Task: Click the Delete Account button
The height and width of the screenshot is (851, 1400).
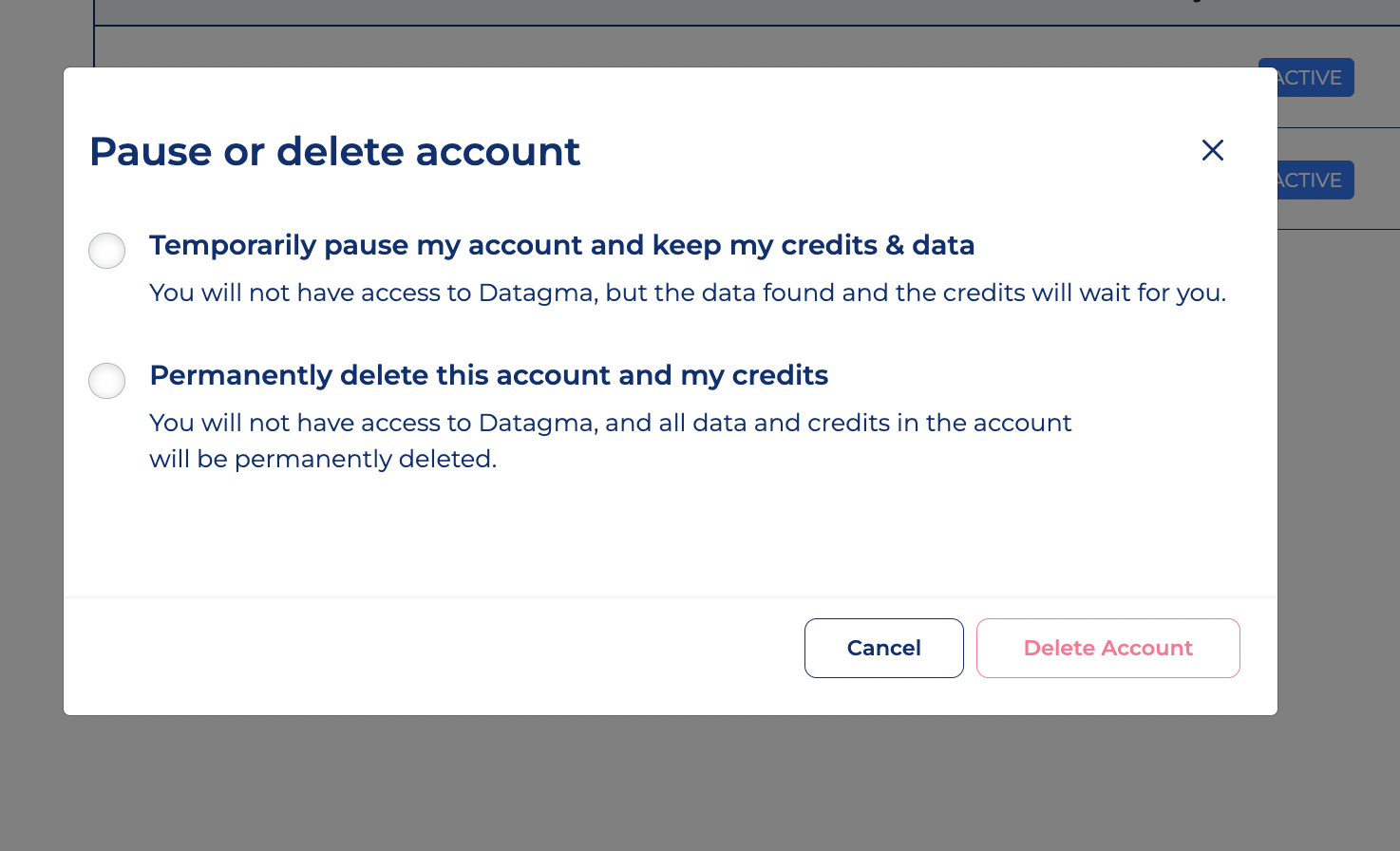Action: (1107, 648)
